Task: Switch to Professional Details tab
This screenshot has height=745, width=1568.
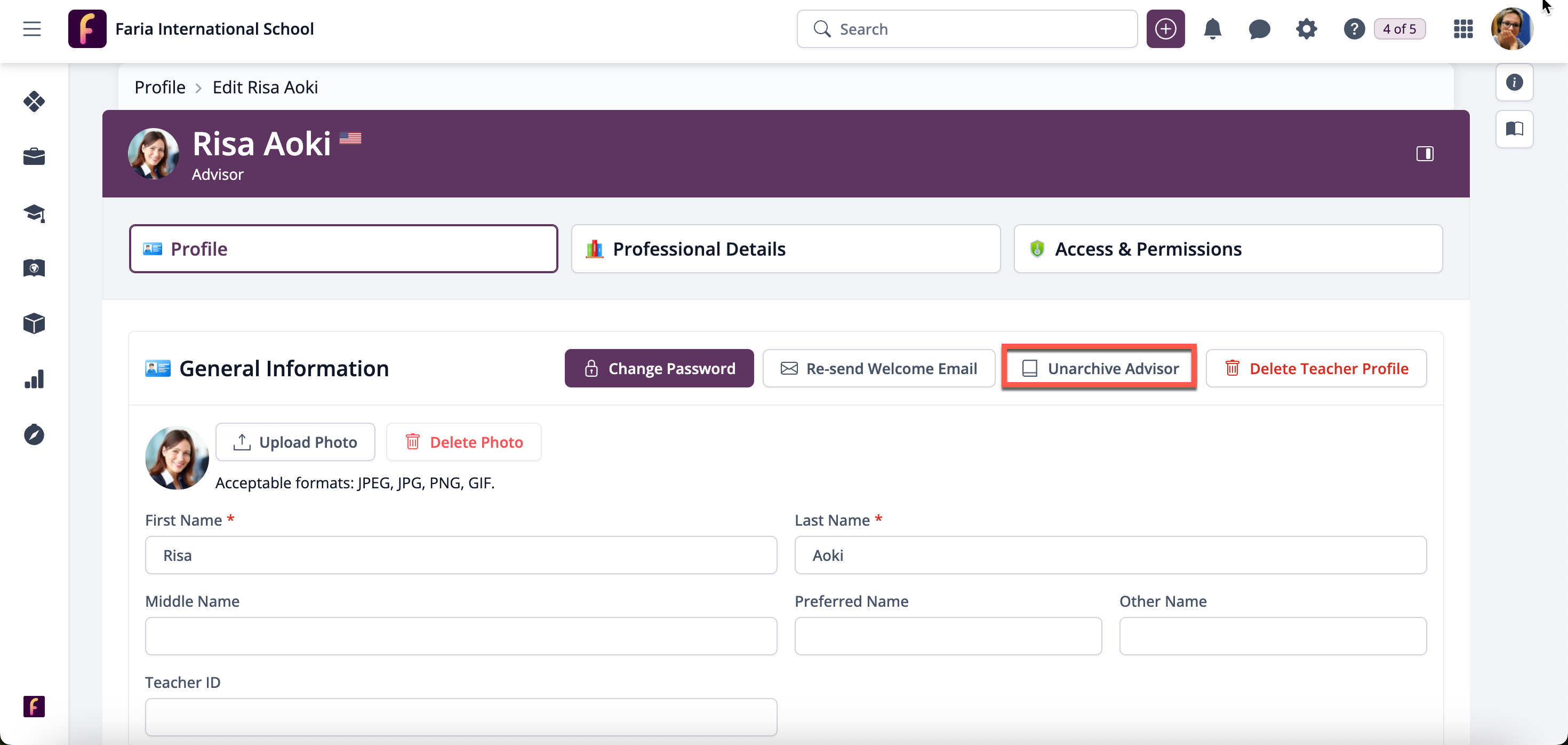Action: pos(785,249)
